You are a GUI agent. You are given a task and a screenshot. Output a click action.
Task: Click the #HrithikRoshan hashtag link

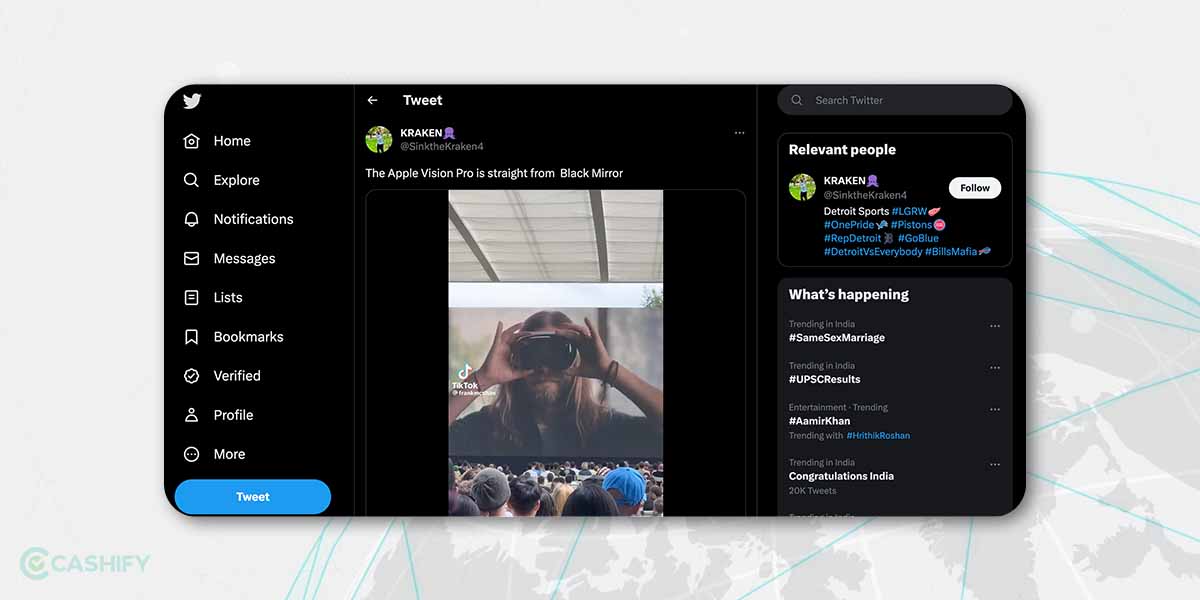point(878,436)
